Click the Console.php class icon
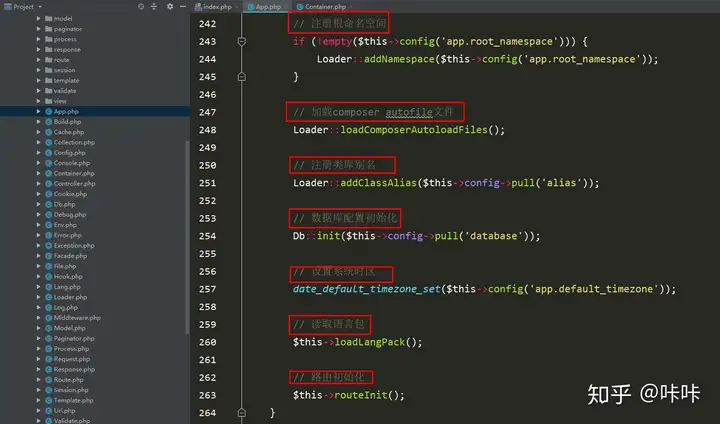This screenshot has height=424, width=720. pos(49,163)
